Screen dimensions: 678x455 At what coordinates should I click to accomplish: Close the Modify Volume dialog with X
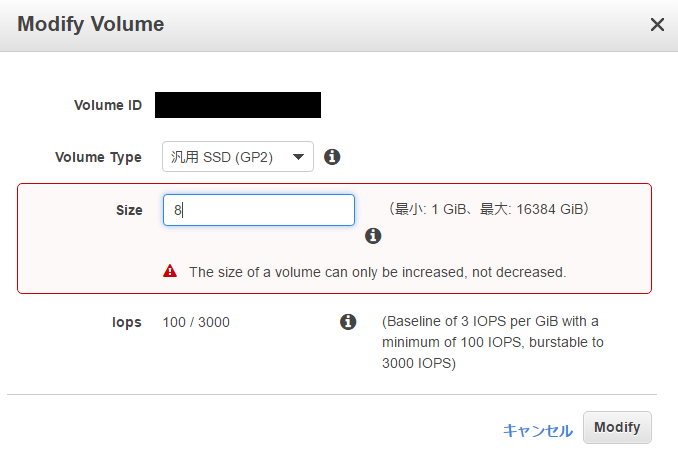coord(657,25)
